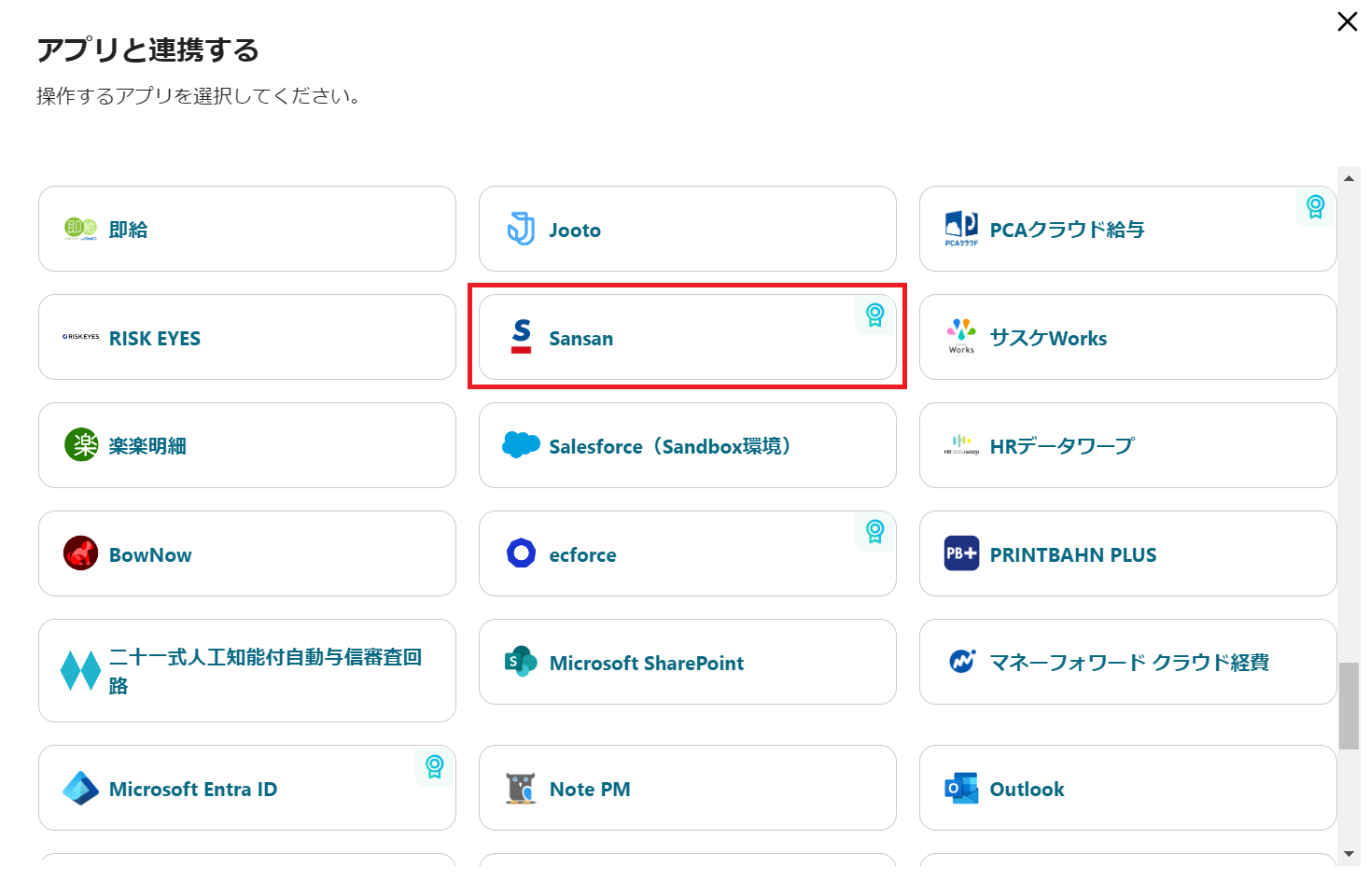Click the Salesforce cloud logo icon
This screenshot has width=1370, height=896.
pyautogui.click(x=521, y=445)
